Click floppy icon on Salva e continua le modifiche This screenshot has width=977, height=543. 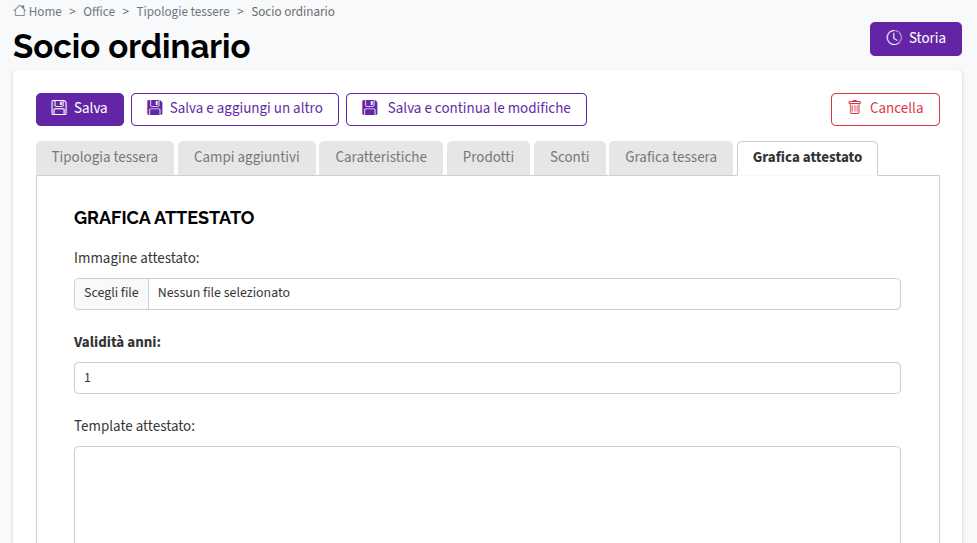(x=370, y=108)
